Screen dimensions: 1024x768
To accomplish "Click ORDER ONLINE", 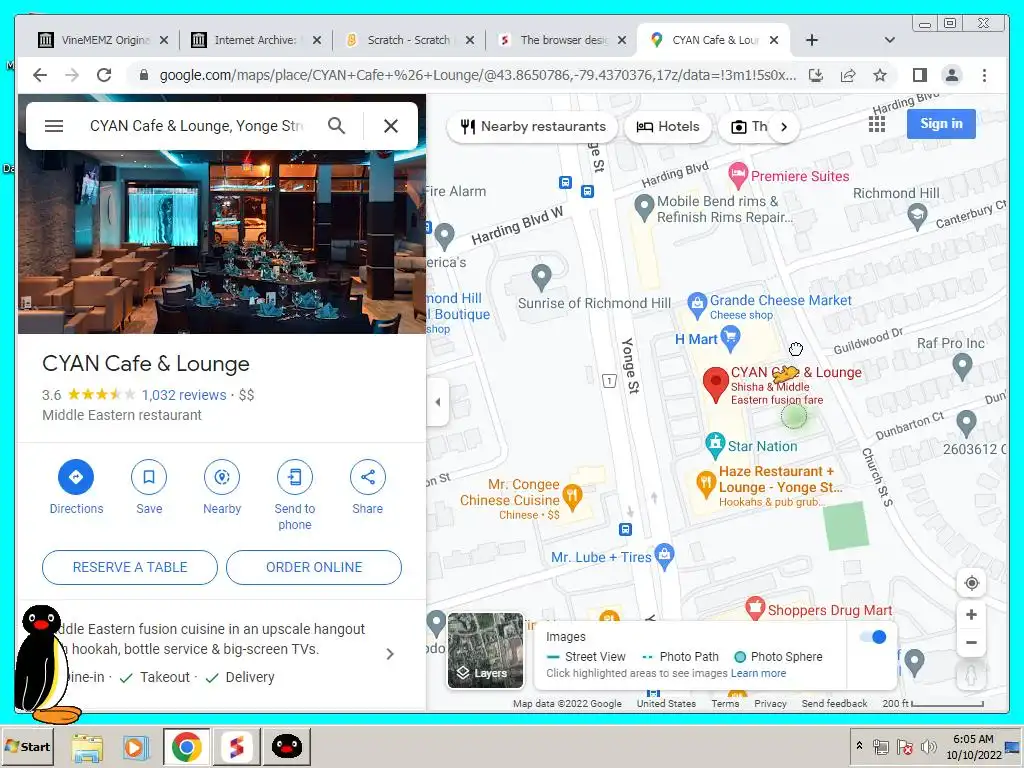I will click(x=314, y=568).
